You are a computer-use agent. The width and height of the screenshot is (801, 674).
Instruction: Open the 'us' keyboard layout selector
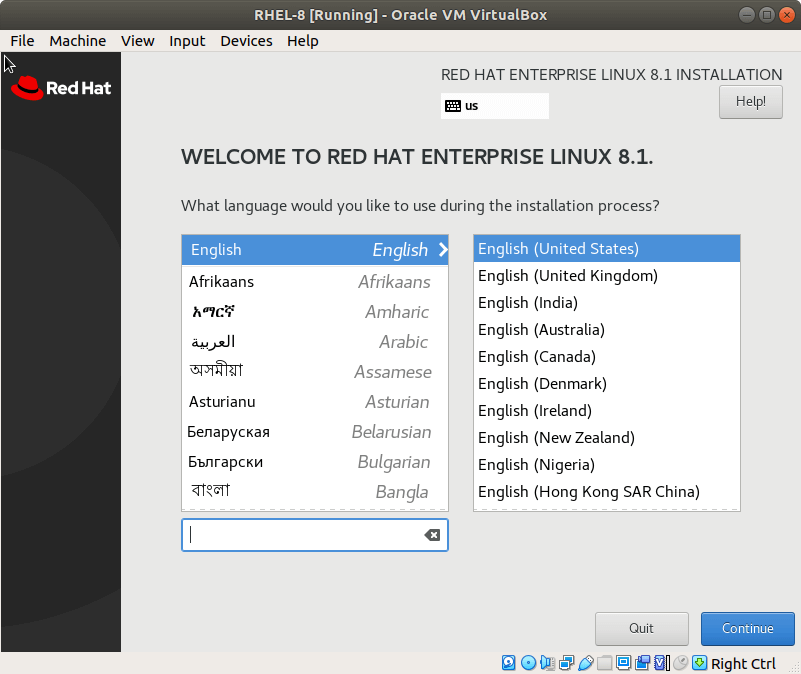494,105
